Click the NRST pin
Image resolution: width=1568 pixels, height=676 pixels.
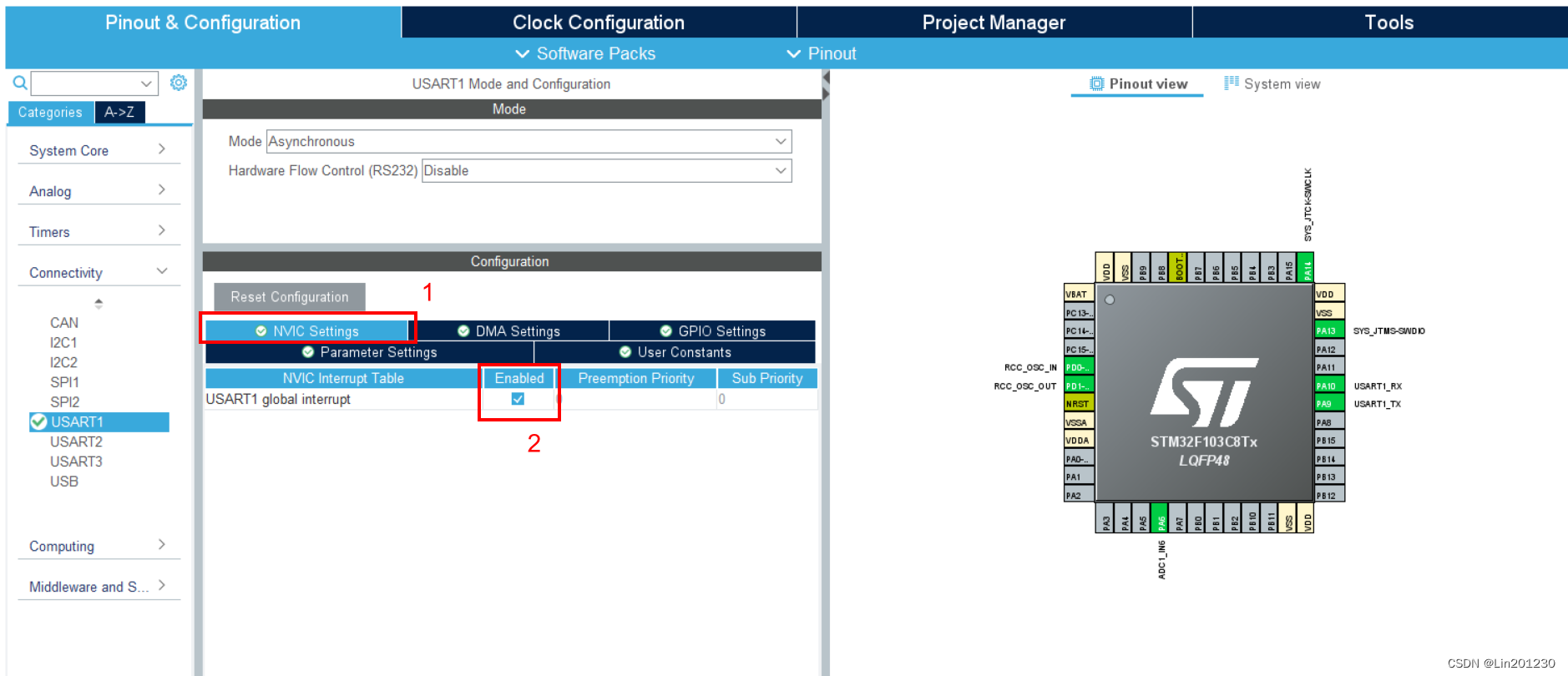click(1079, 404)
